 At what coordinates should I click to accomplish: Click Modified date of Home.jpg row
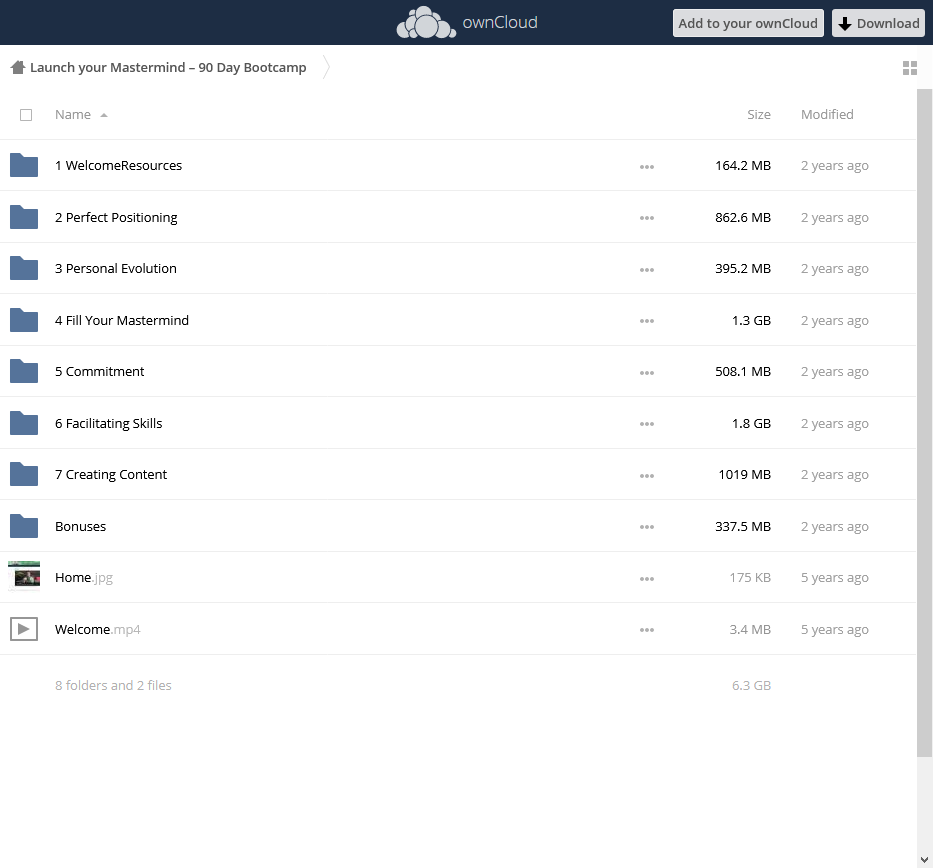(x=834, y=577)
